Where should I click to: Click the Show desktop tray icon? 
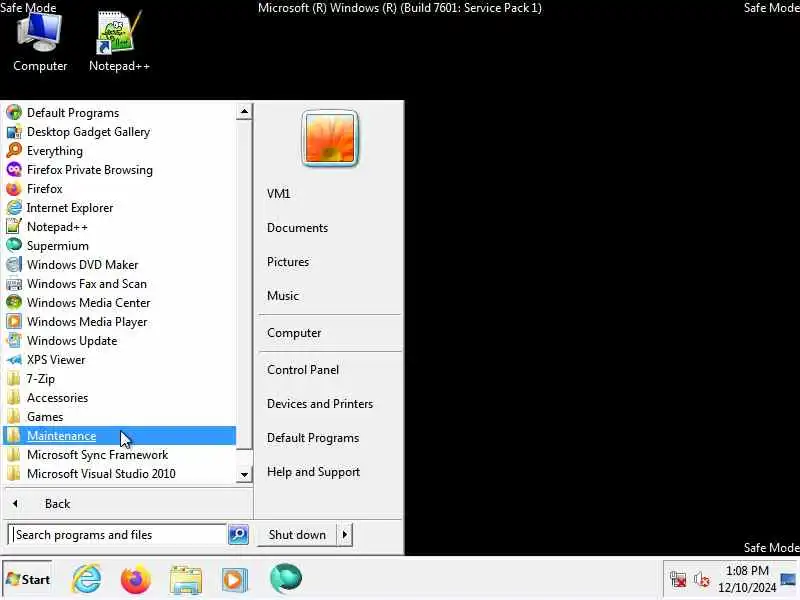[789, 579]
